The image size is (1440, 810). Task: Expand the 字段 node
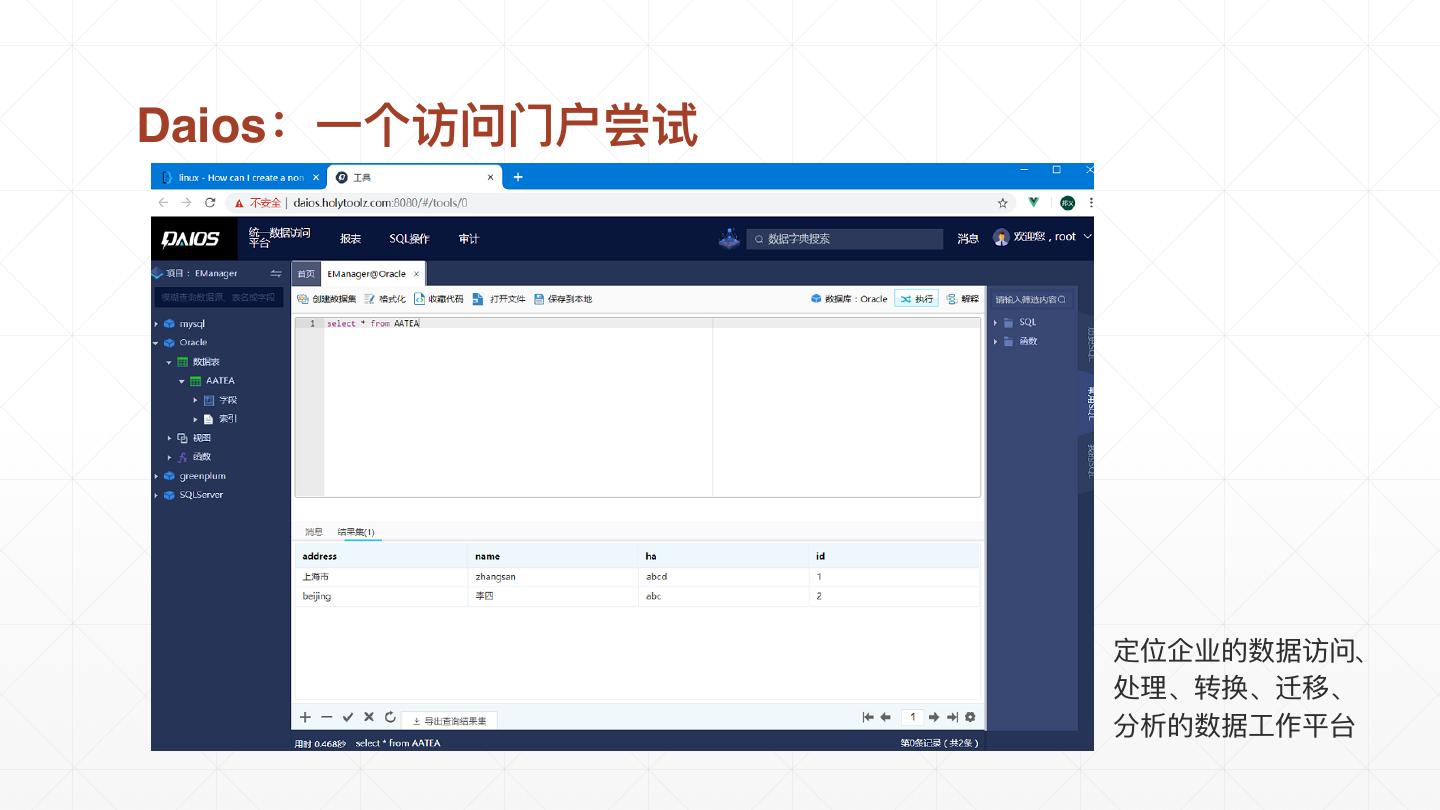[x=196, y=400]
